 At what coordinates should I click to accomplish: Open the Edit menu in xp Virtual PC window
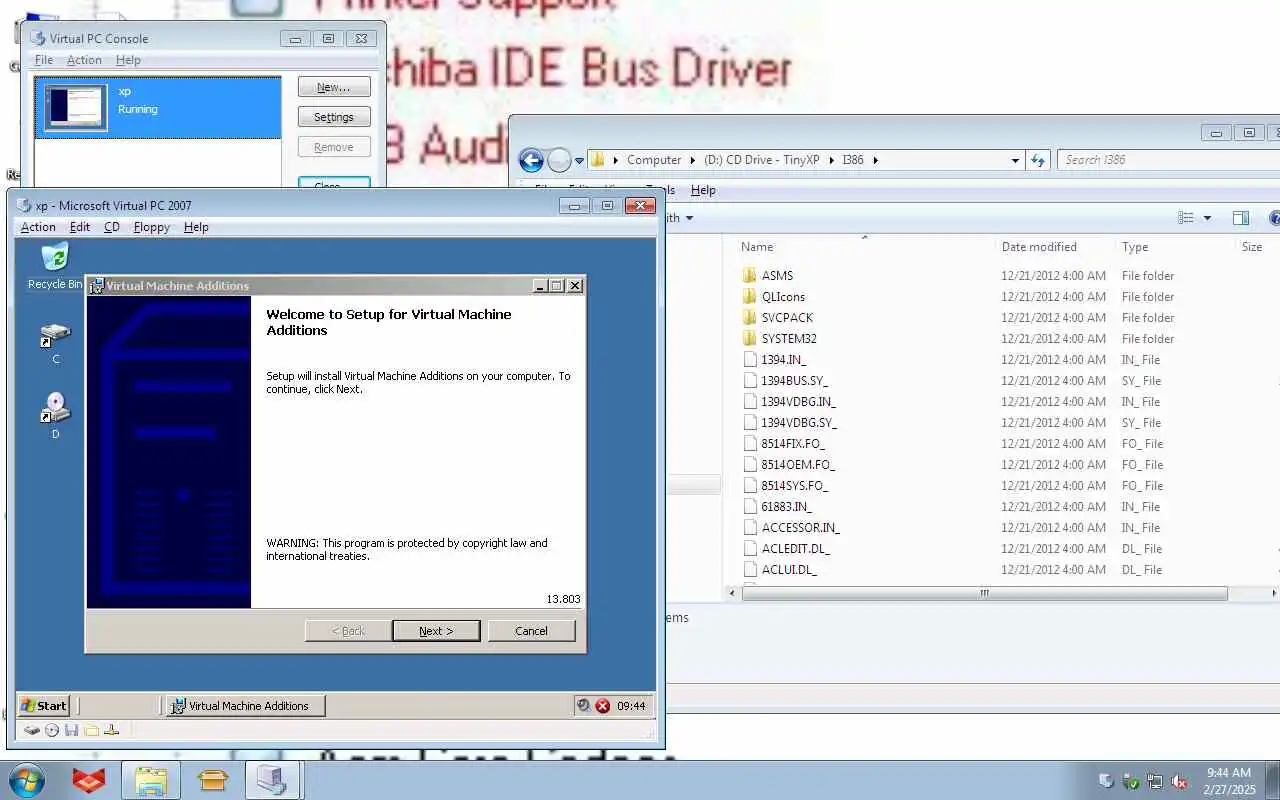tap(80, 227)
